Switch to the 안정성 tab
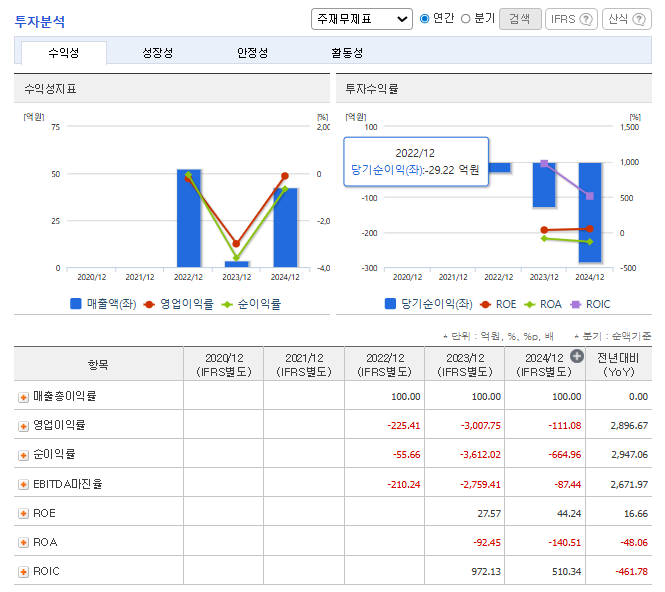Image resolution: width=665 pixels, height=592 pixels. click(252, 53)
